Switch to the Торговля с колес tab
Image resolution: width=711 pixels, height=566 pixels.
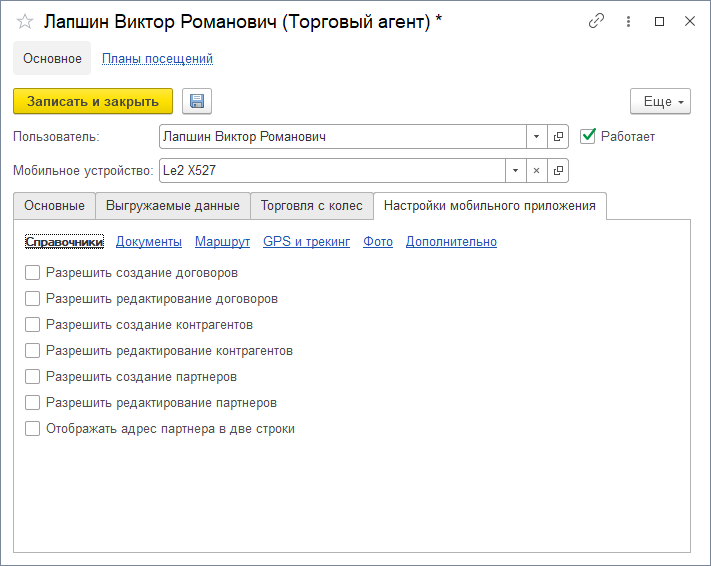coord(311,206)
